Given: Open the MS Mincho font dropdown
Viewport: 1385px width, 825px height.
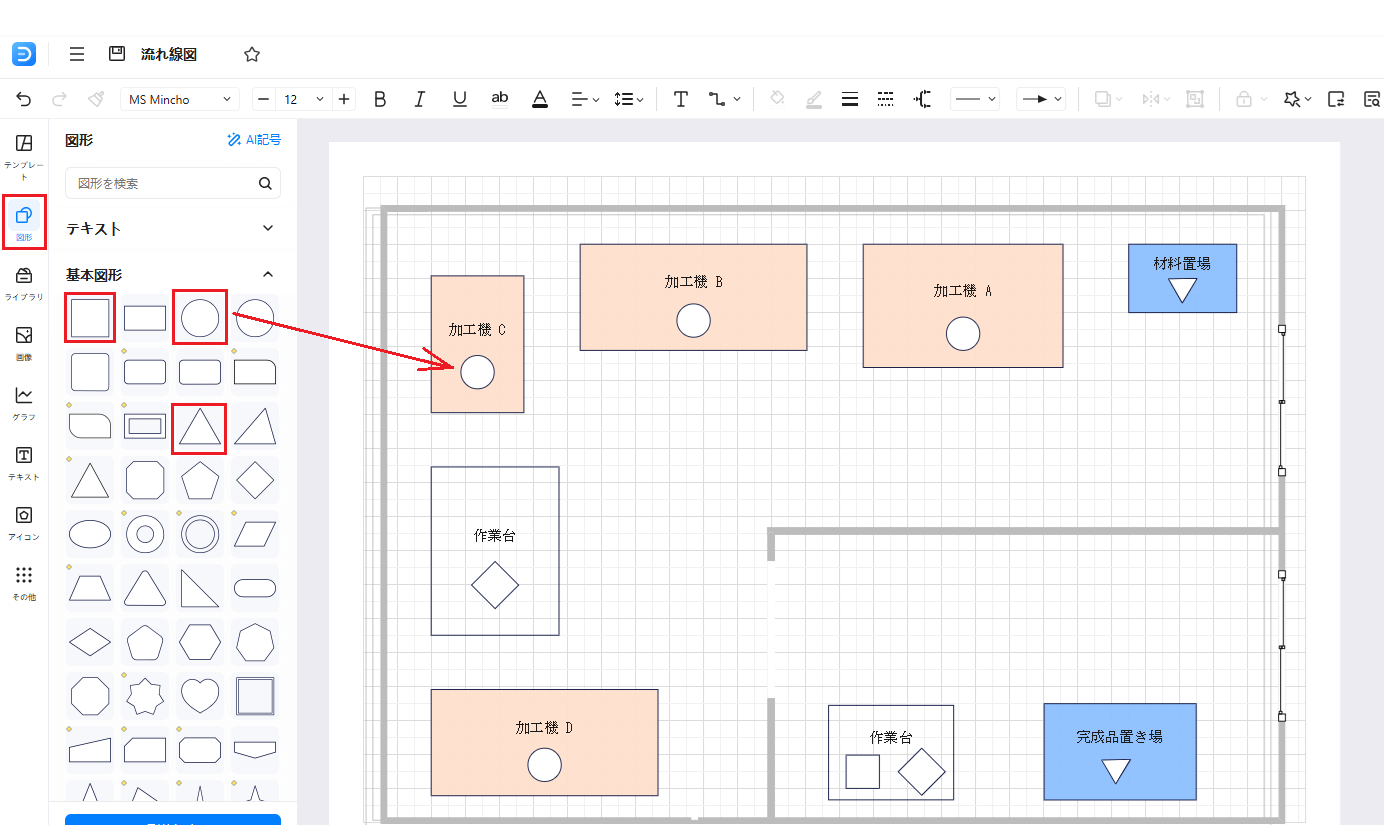Looking at the screenshot, I should click(x=180, y=99).
